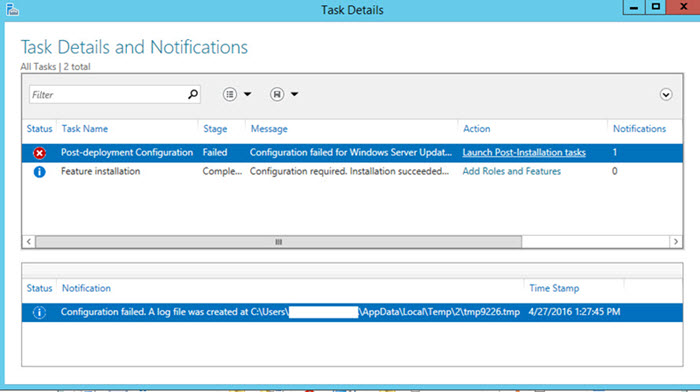Click Notification column header in lower pane
Screen dimensions: 700x392
click(86, 288)
